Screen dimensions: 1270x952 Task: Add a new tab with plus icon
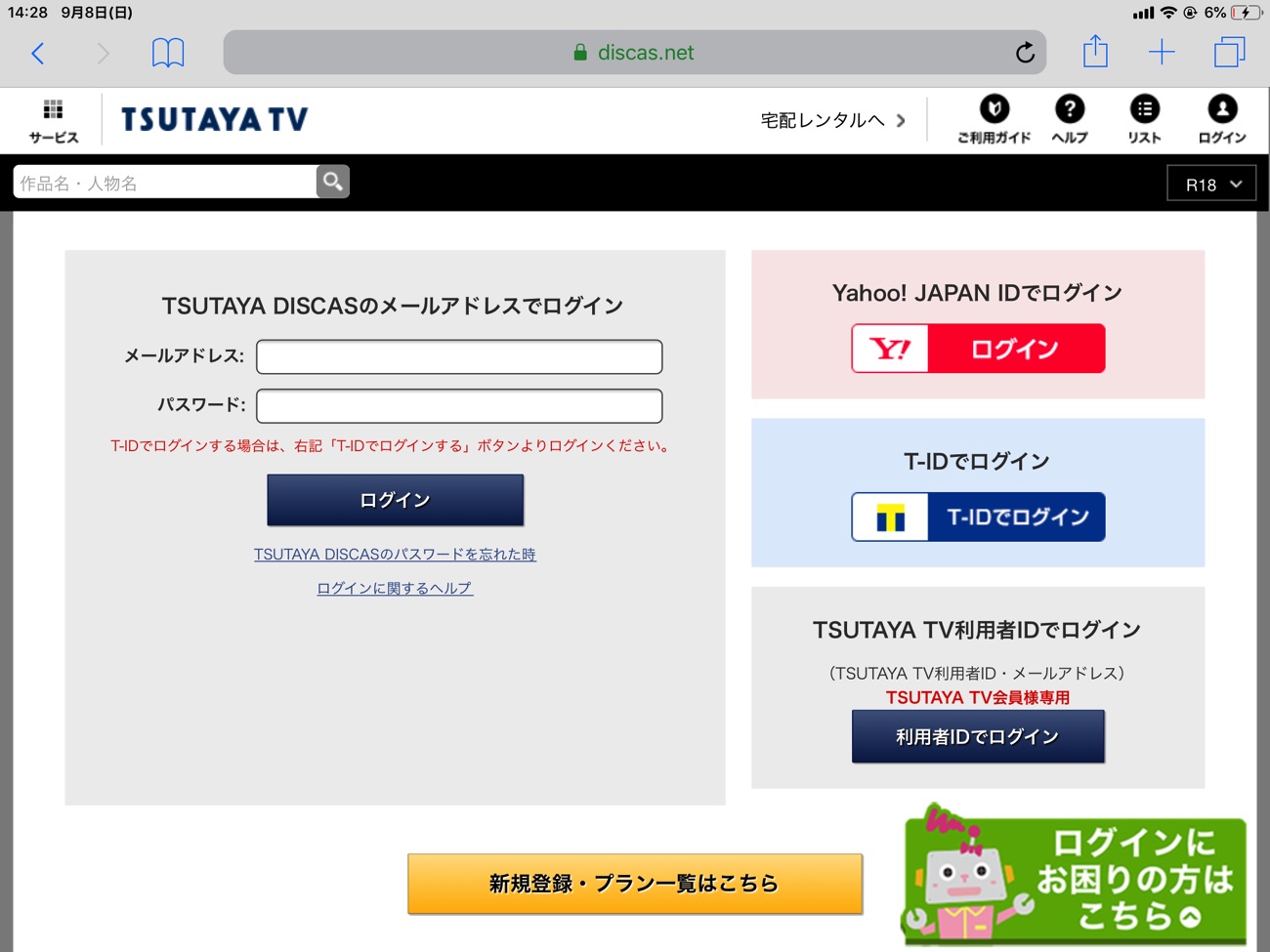coord(1162,53)
